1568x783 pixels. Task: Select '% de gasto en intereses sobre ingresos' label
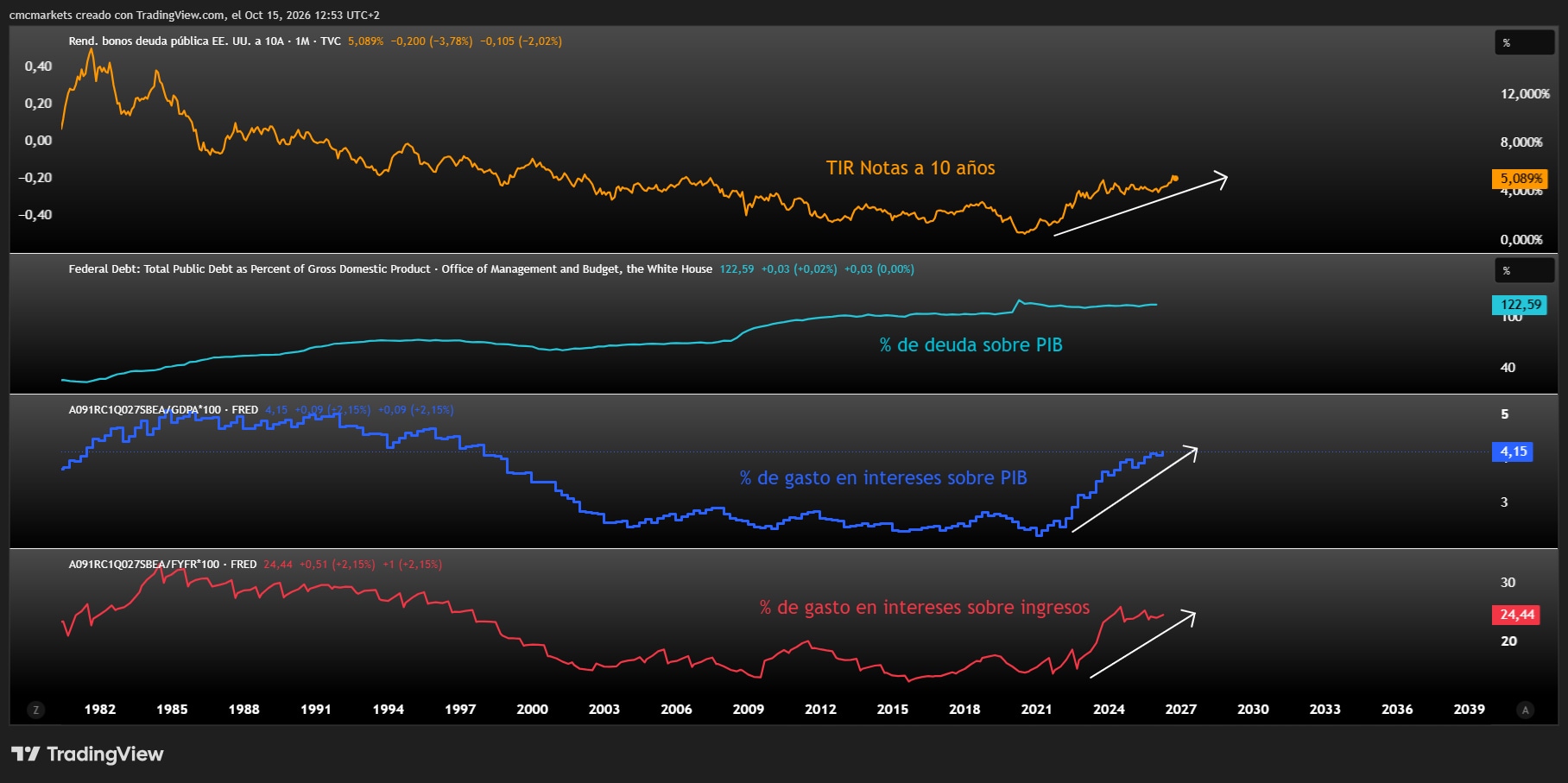pyautogui.click(x=925, y=608)
